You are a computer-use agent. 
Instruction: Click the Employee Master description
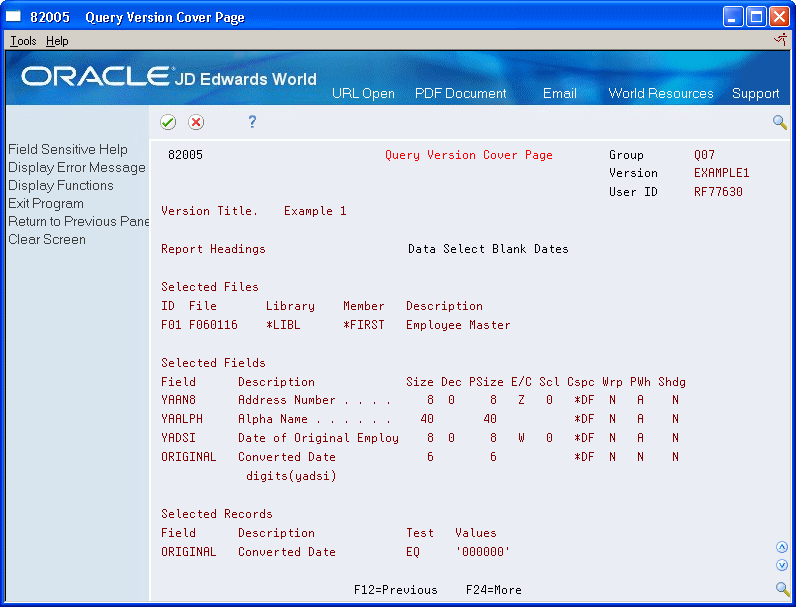tap(458, 325)
